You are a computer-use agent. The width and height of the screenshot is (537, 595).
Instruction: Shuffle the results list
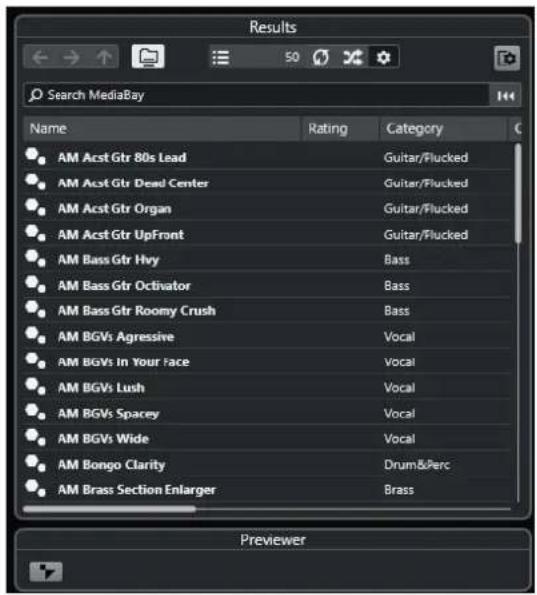click(353, 57)
